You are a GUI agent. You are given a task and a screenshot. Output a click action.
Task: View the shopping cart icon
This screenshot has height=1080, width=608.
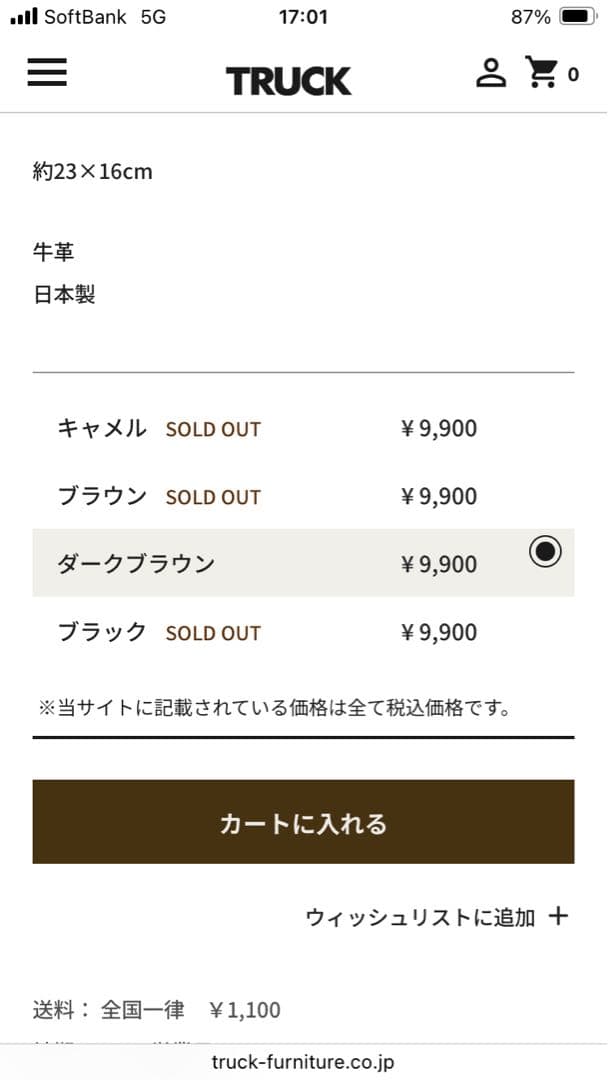(x=541, y=72)
